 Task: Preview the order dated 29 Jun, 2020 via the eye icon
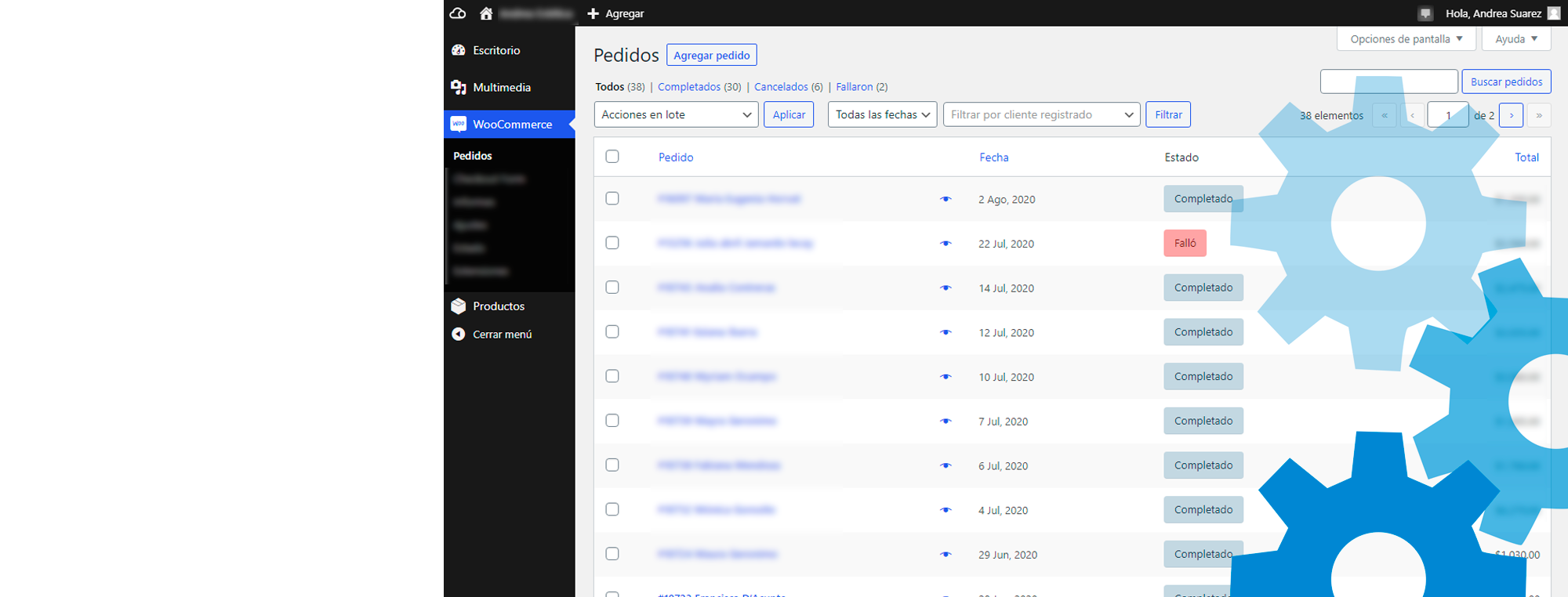946,554
